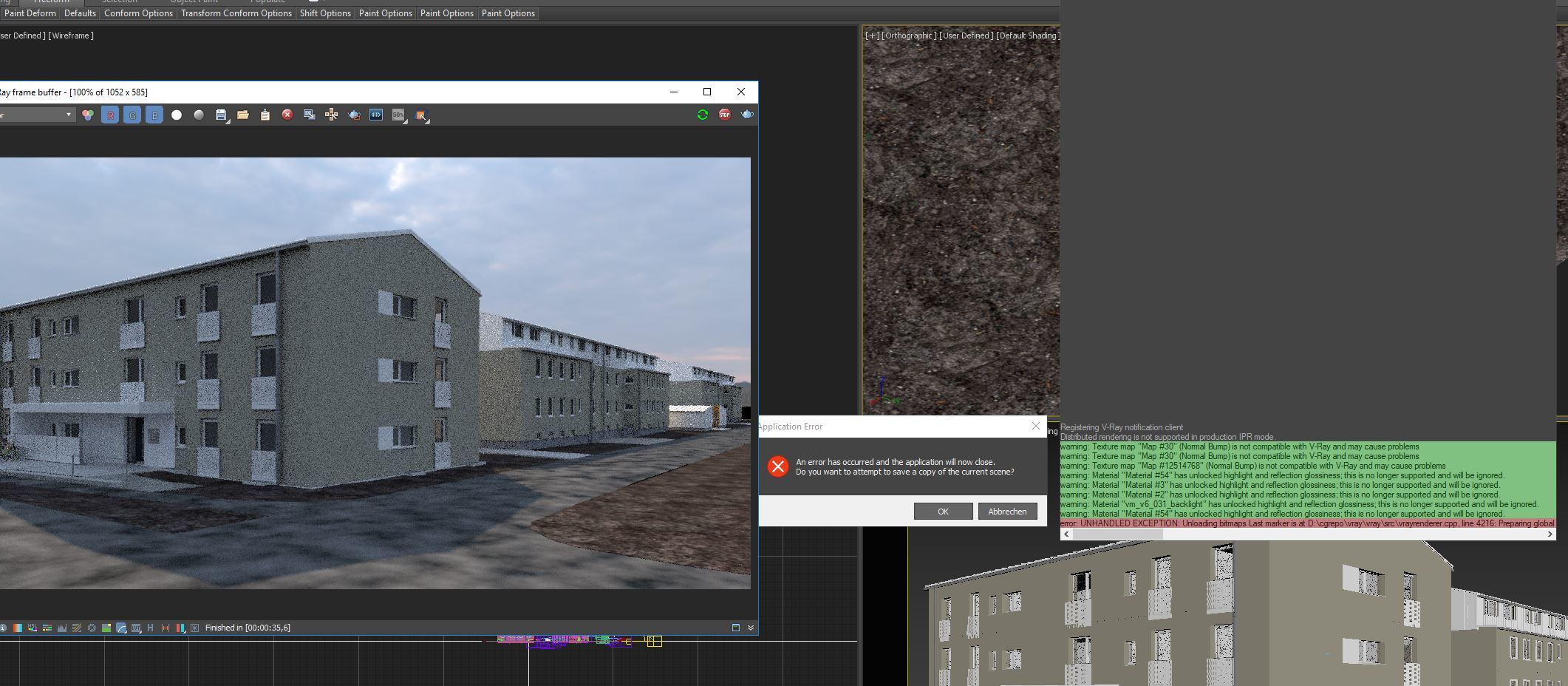The height and width of the screenshot is (686, 1568).
Task: Open Wireframe shading menu in left viewport
Action: 71,35
